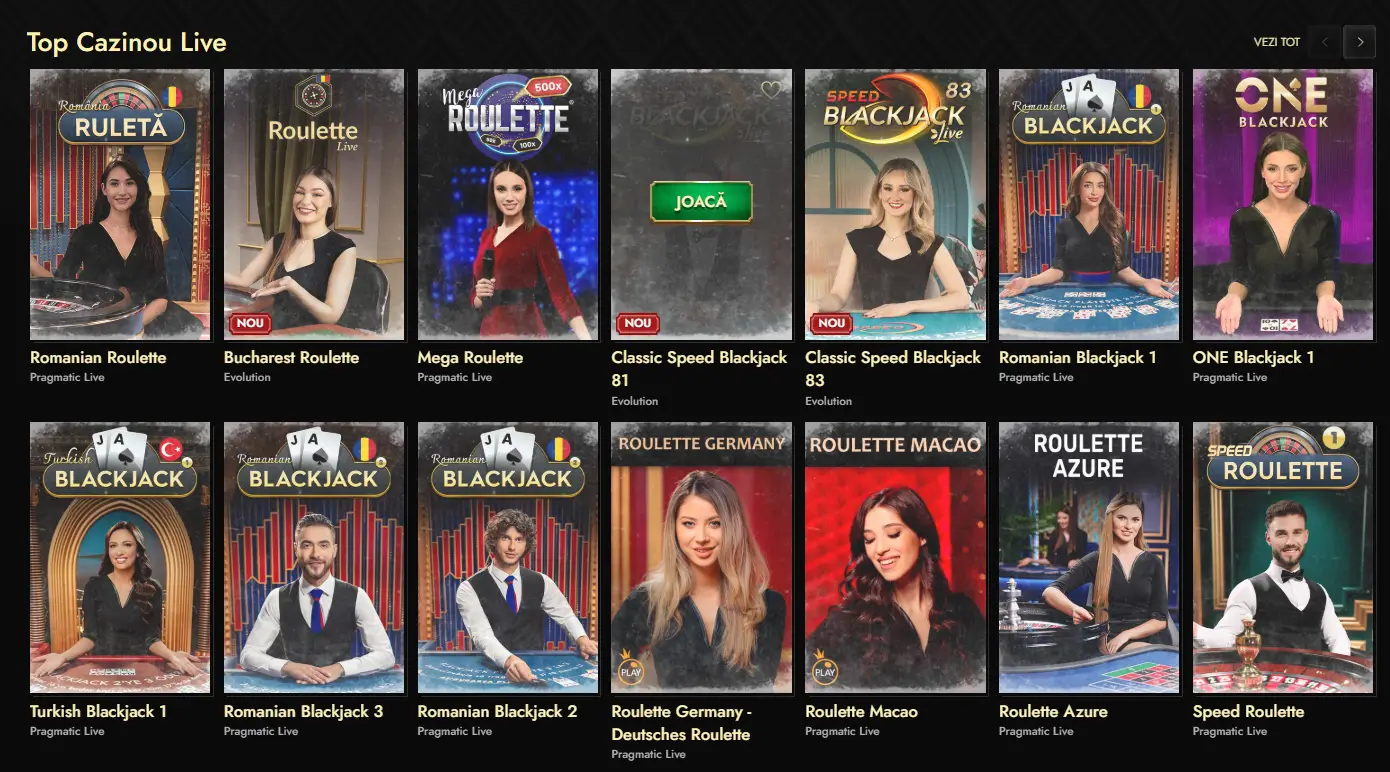Open the Romanian Blackjack 1 thumbnail
The width and height of the screenshot is (1390, 772).
tap(1089, 205)
